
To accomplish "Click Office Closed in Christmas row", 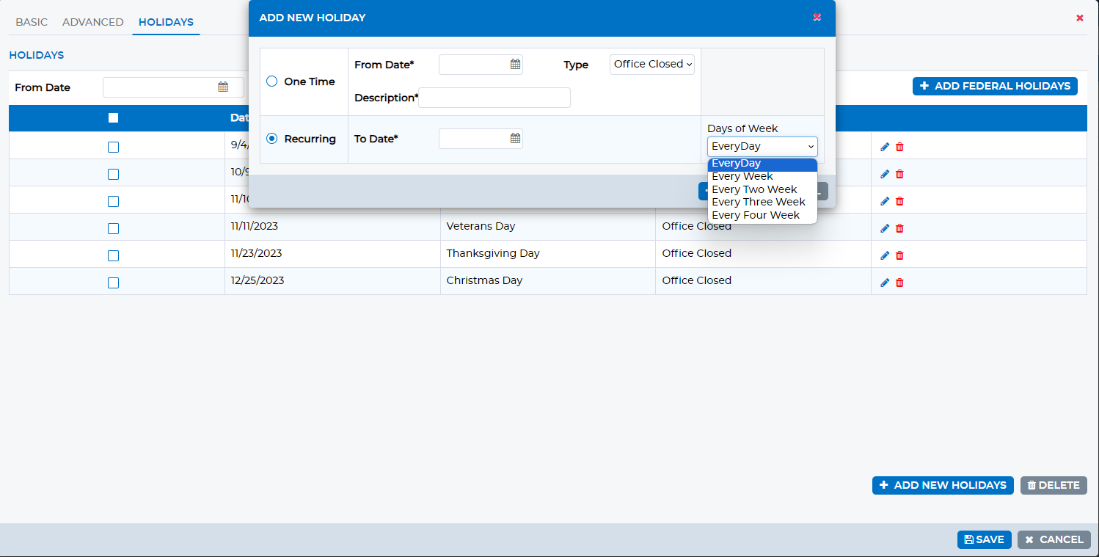I will (697, 280).
